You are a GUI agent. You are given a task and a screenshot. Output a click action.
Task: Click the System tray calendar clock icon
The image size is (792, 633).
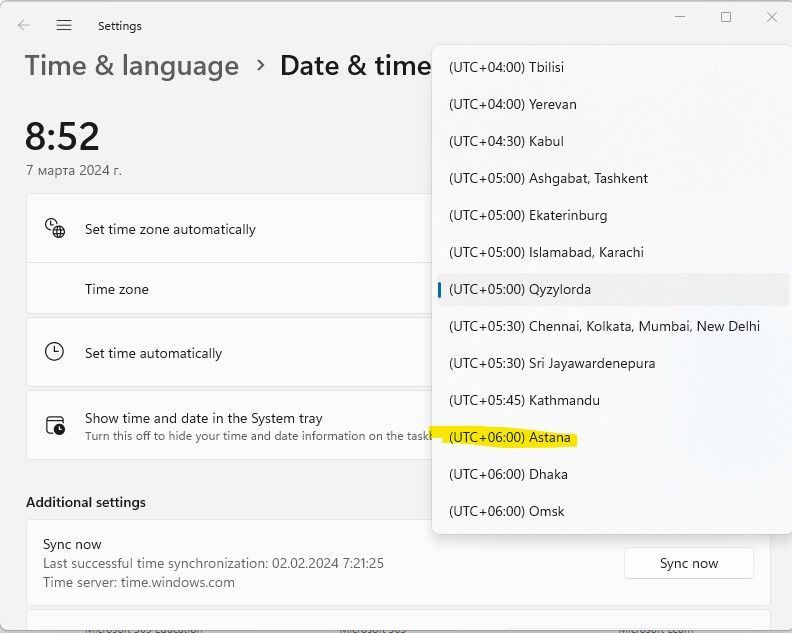(x=55, y=425)
